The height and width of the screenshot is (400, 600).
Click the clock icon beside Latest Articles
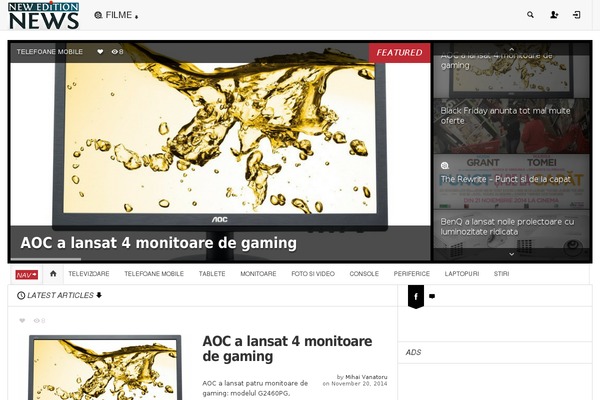21,296
